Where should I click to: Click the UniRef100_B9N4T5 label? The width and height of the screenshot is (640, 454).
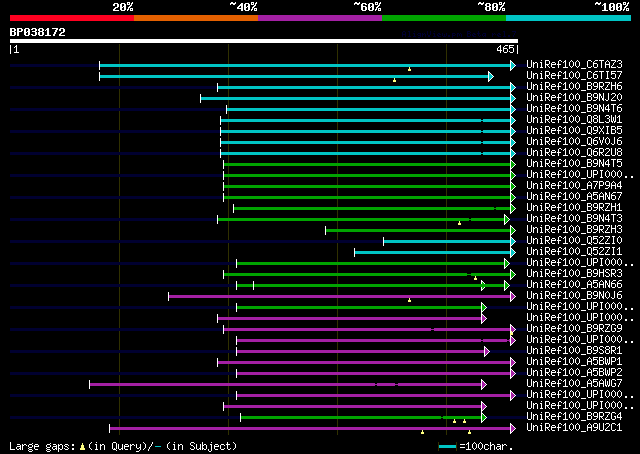coord(574,164)
